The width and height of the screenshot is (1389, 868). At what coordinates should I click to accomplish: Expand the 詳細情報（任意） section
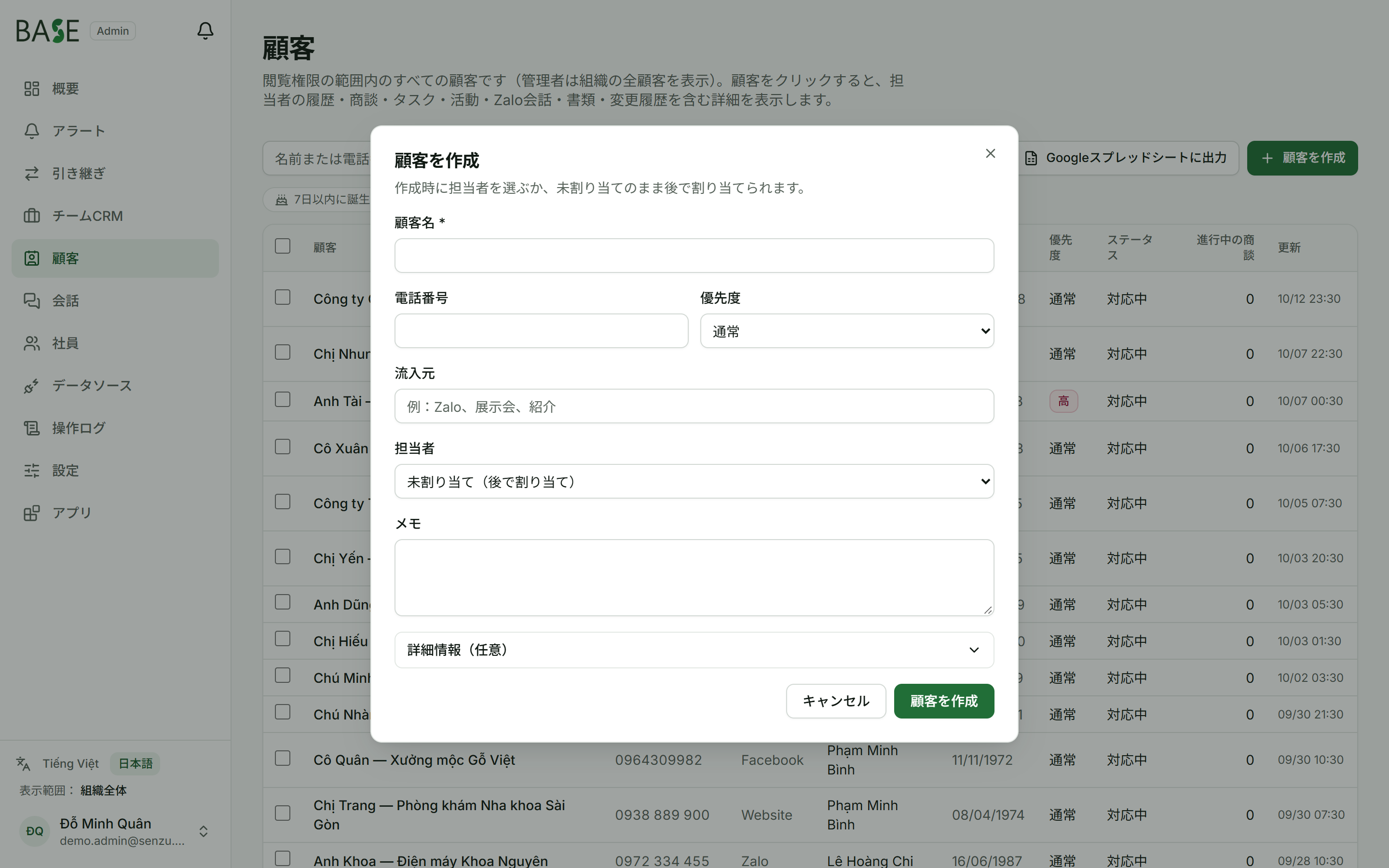click(x=694, y=650)
